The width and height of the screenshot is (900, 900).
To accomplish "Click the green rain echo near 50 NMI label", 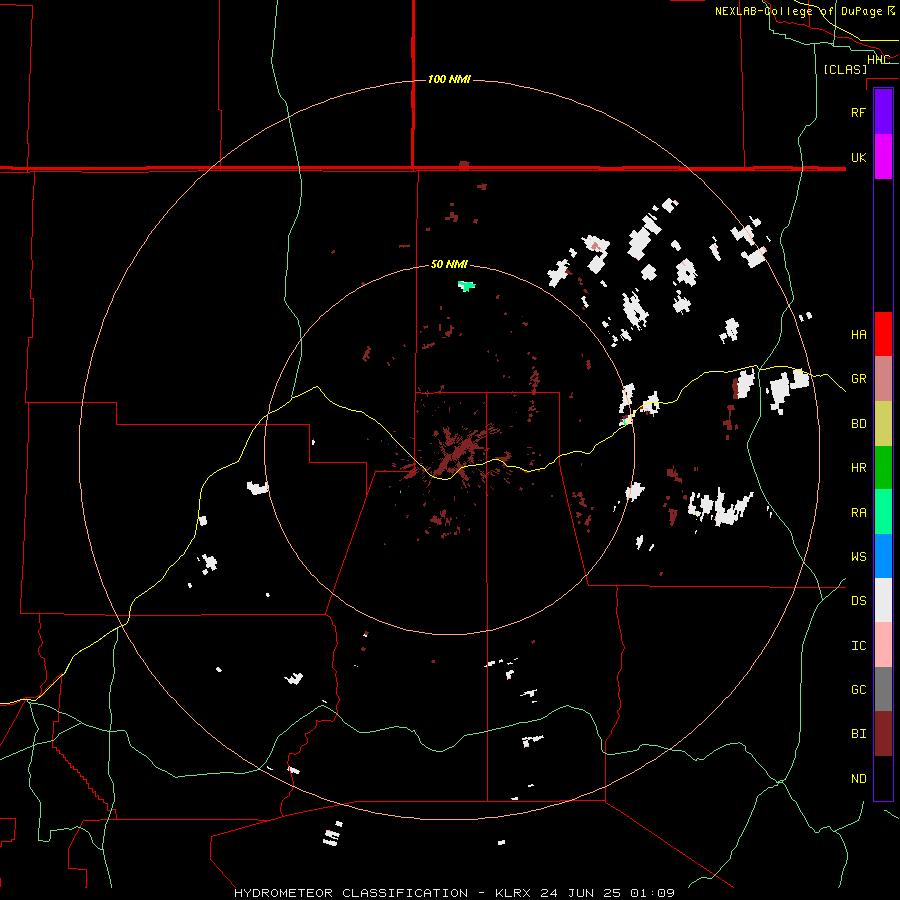I will click(x=465, y=285).
